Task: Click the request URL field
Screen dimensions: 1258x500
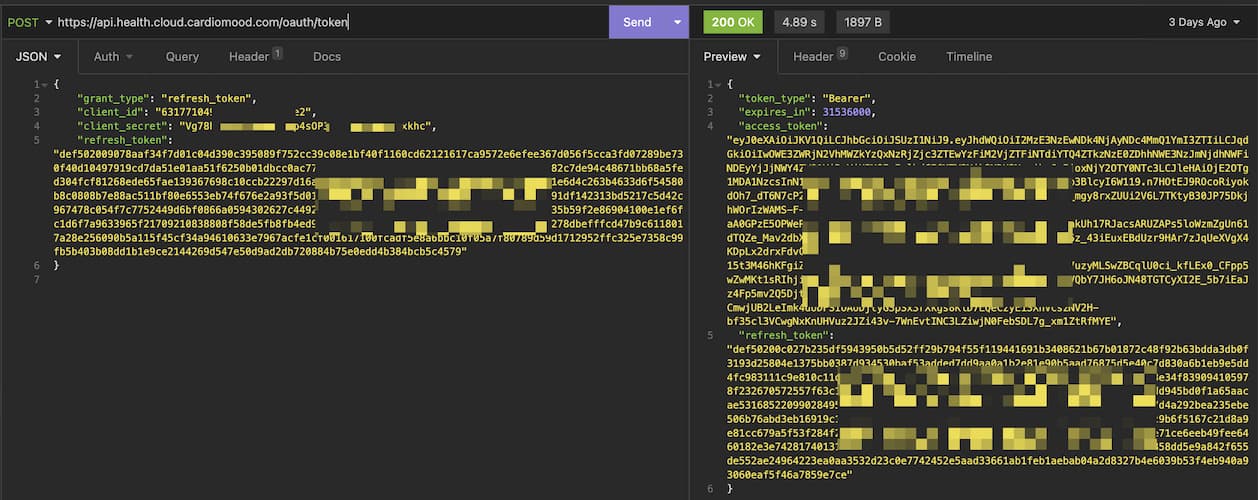Action: click(330, 22)
